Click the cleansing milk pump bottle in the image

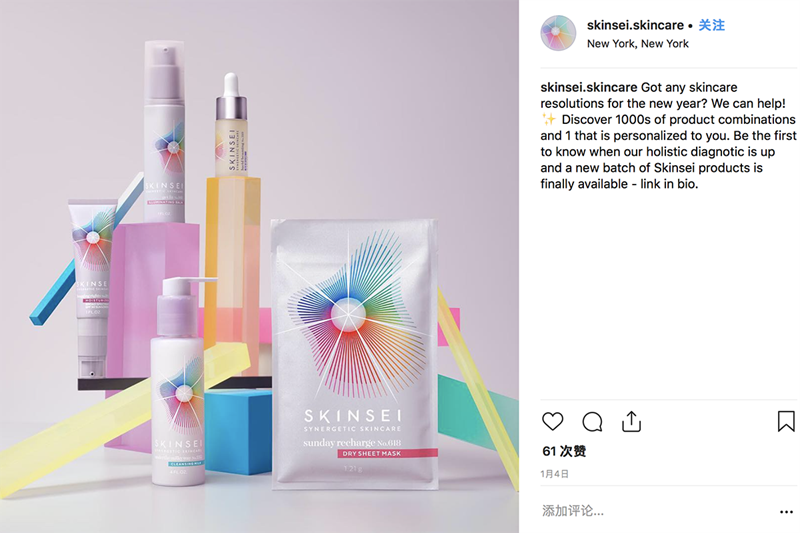pos(179,383)
